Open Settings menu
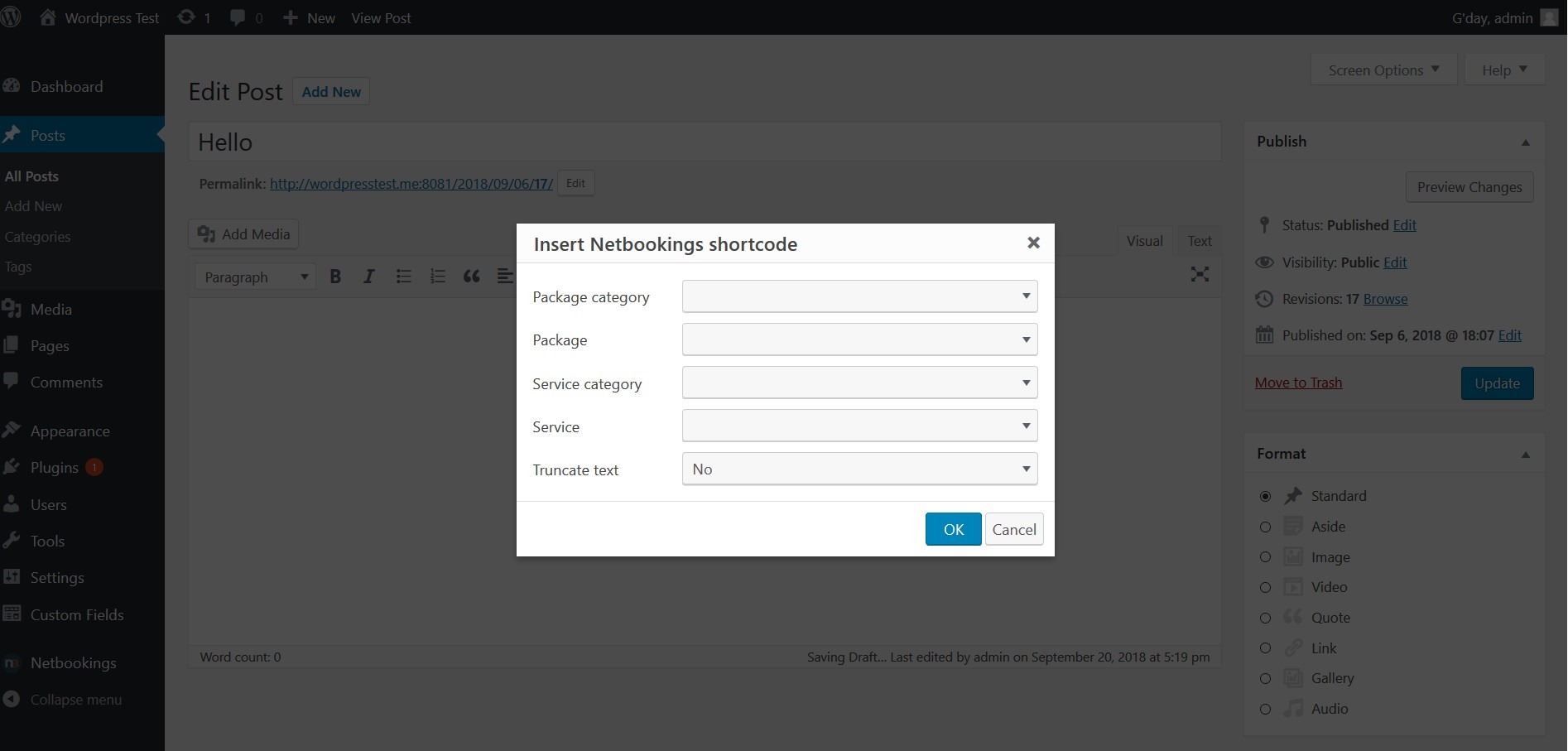 57,577
